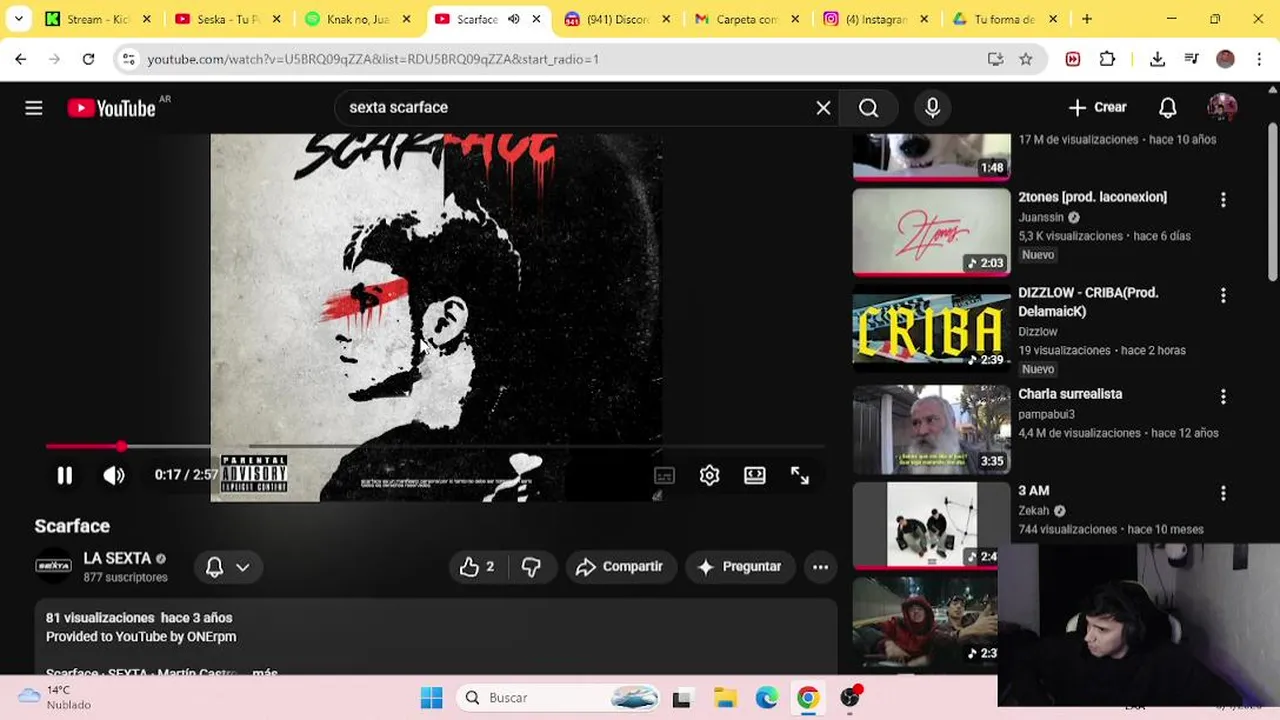This screenshot has width=1280, height=720.
Task: Open options menu for the '3 AM' video
Action: pos(1223,494)
